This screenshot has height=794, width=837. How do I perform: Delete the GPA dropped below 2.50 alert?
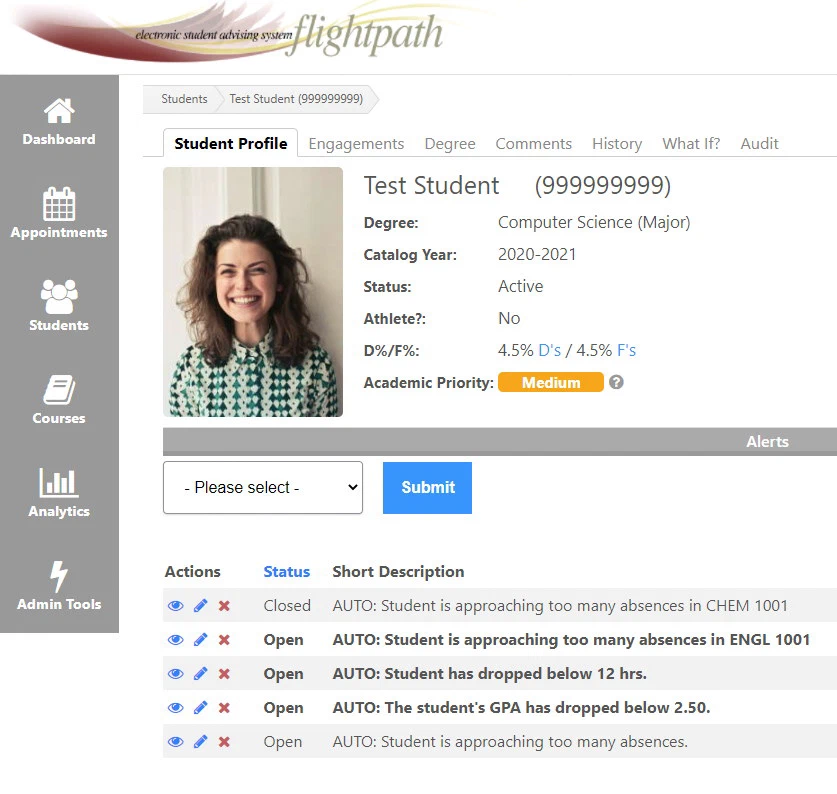(224, 707)
